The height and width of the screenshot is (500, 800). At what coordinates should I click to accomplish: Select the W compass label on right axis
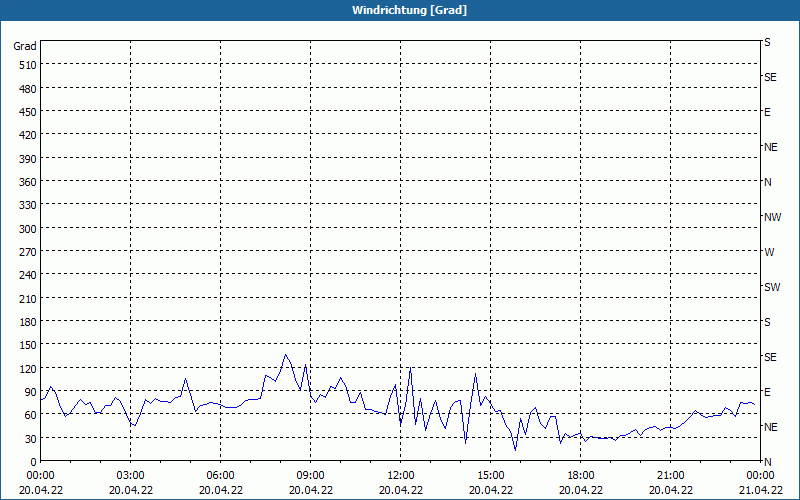coord(769,252)
